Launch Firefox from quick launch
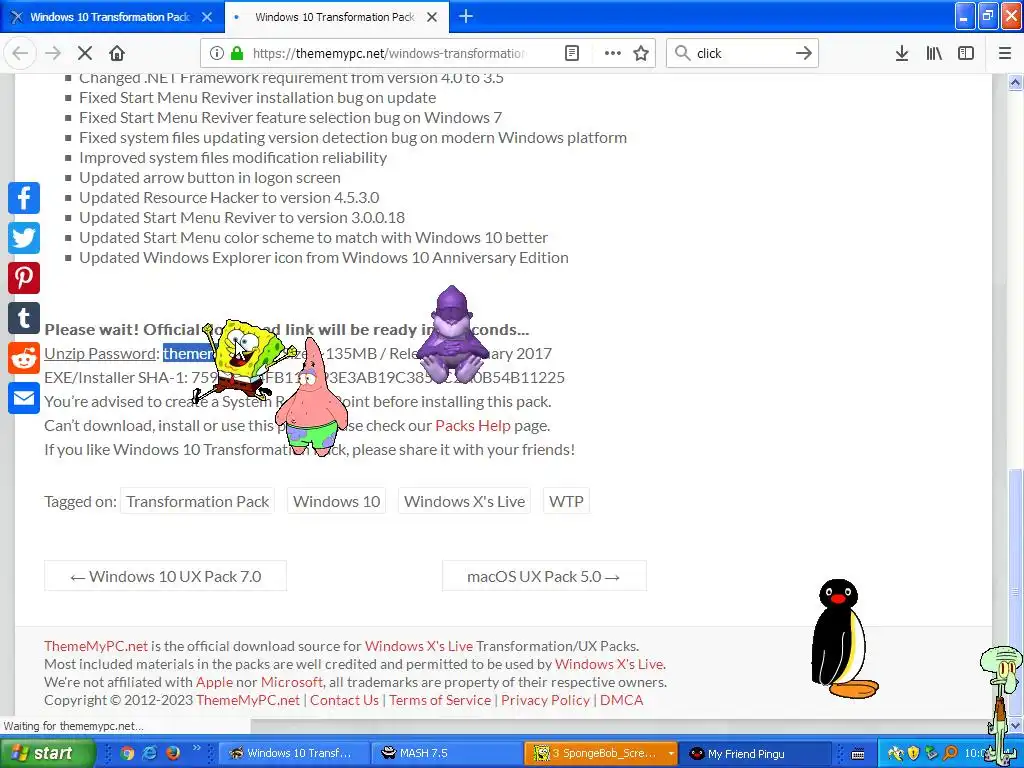The image size is (1024, 768). click(x=172, y=753)
